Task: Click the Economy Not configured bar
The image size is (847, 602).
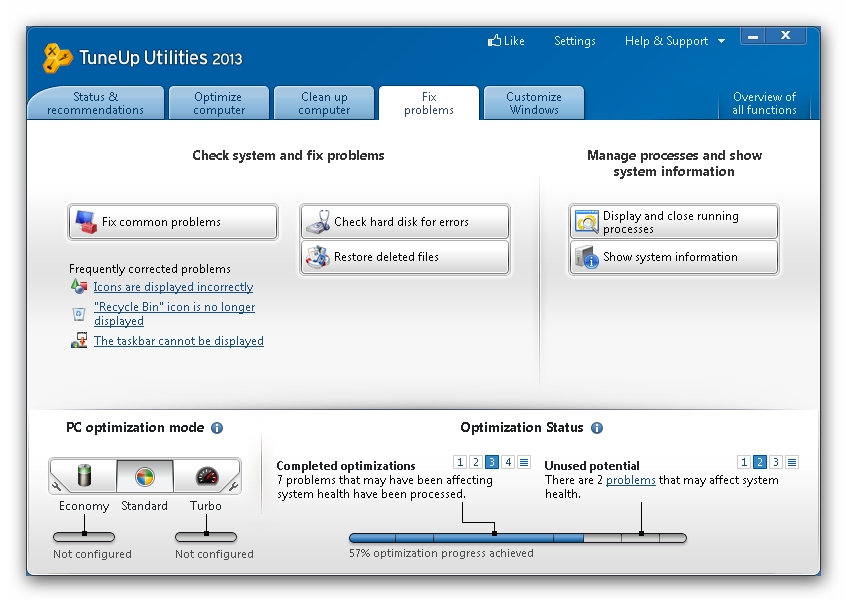Action: click(84, 537)
